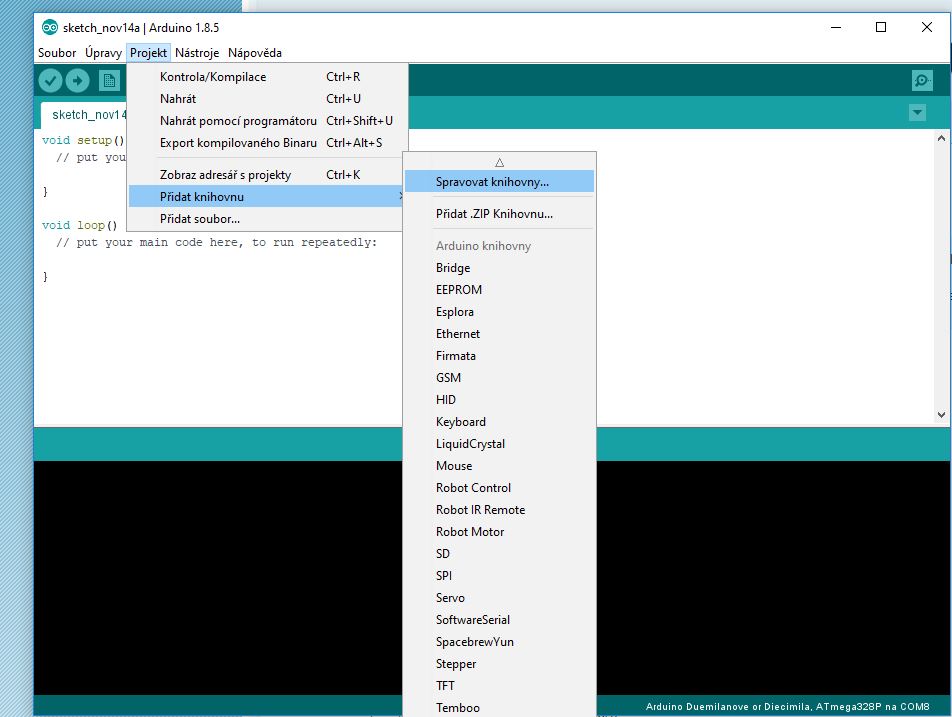Click the Verify checkmark toolbar icon
This screenshot has width=952, height=717.
click(51, 80)
